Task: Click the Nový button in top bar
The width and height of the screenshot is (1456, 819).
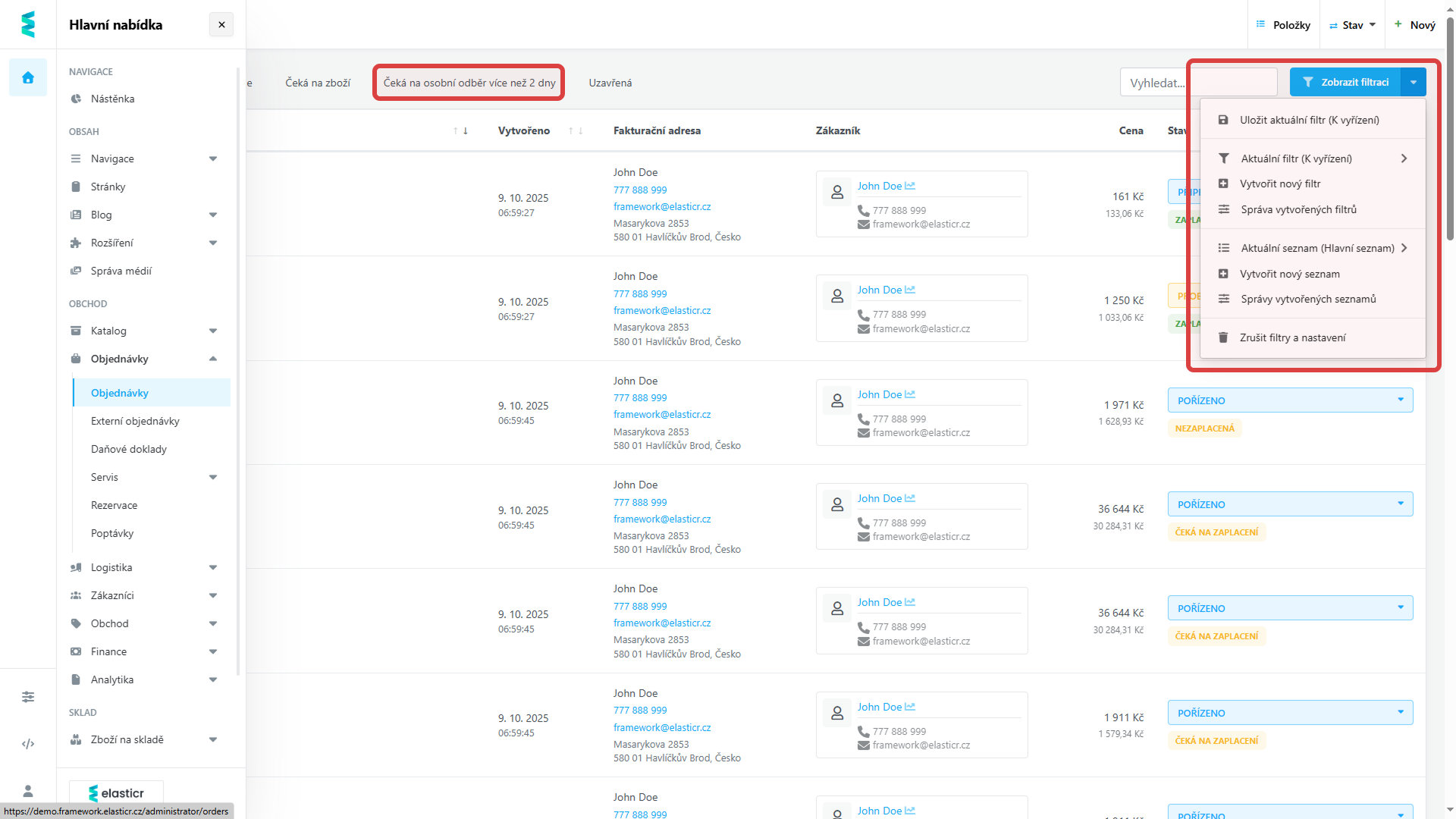Action: [1415, 25]
